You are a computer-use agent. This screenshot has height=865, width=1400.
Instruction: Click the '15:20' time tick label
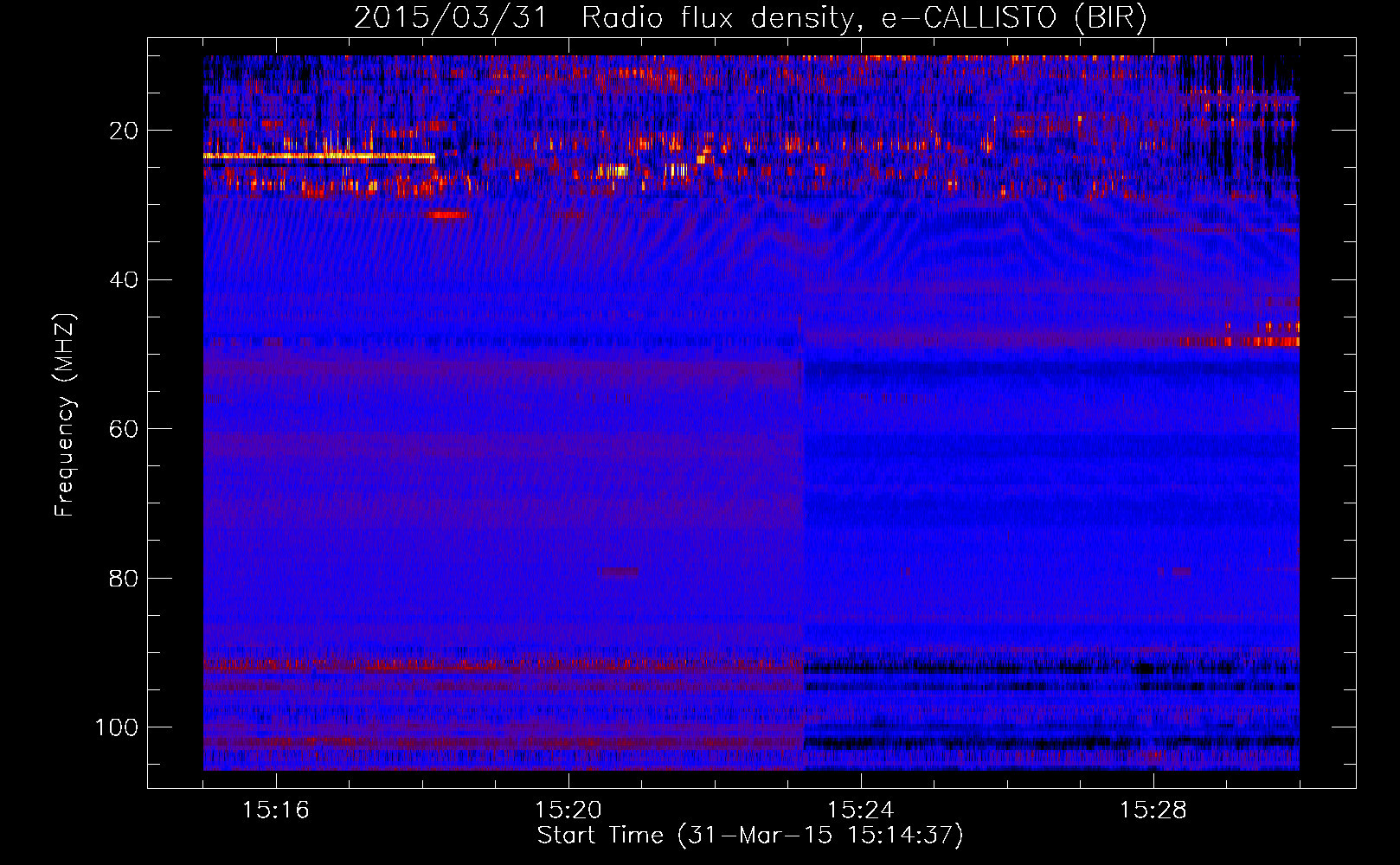[x=568, y=811]
